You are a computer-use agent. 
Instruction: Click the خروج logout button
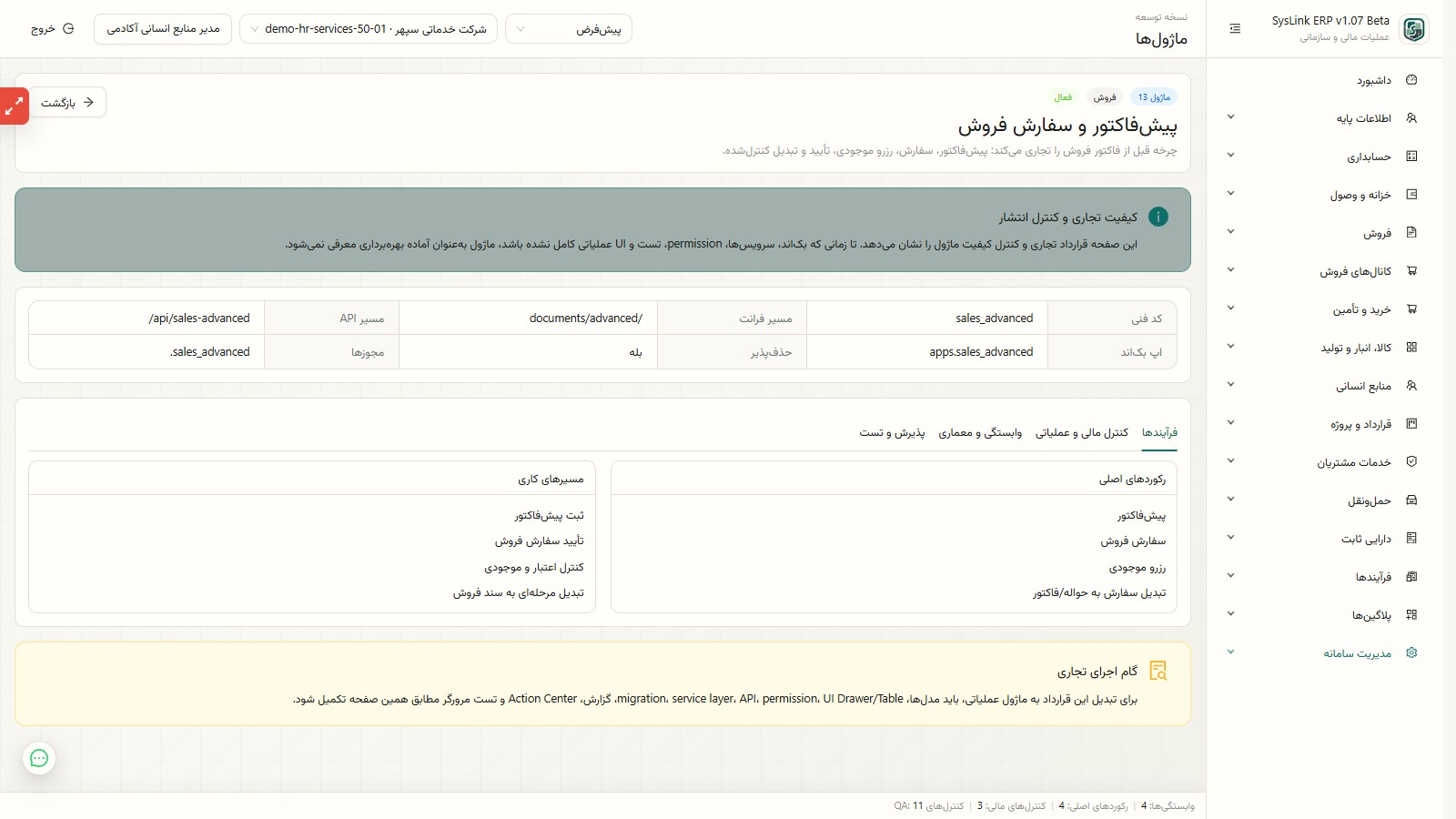[53, 29]
